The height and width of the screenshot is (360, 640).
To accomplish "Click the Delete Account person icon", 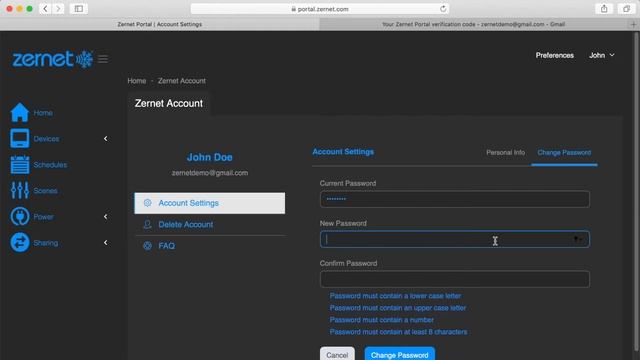I will coord(147,224).
